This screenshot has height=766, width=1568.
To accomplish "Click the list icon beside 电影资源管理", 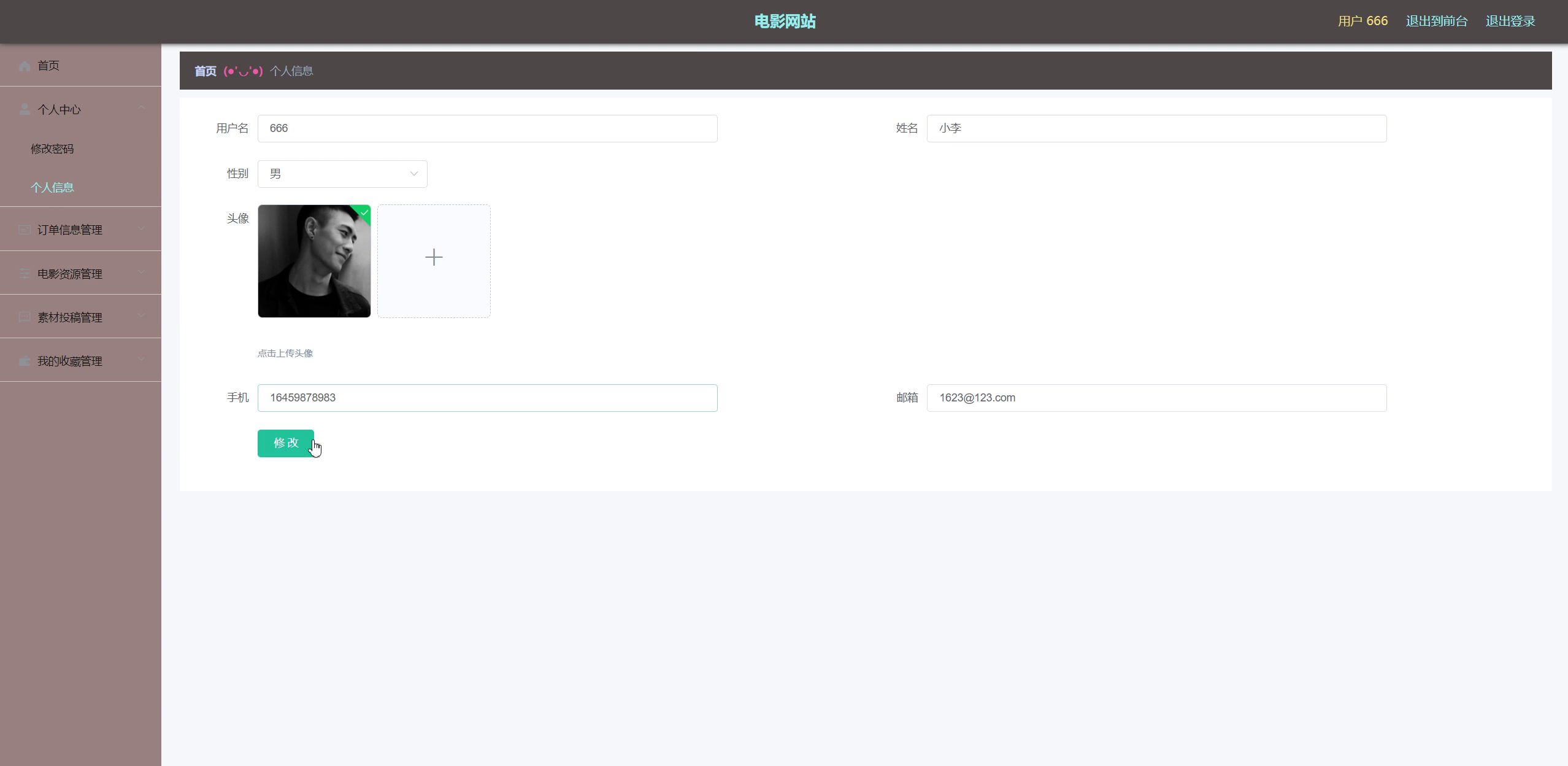I will 25,274.
